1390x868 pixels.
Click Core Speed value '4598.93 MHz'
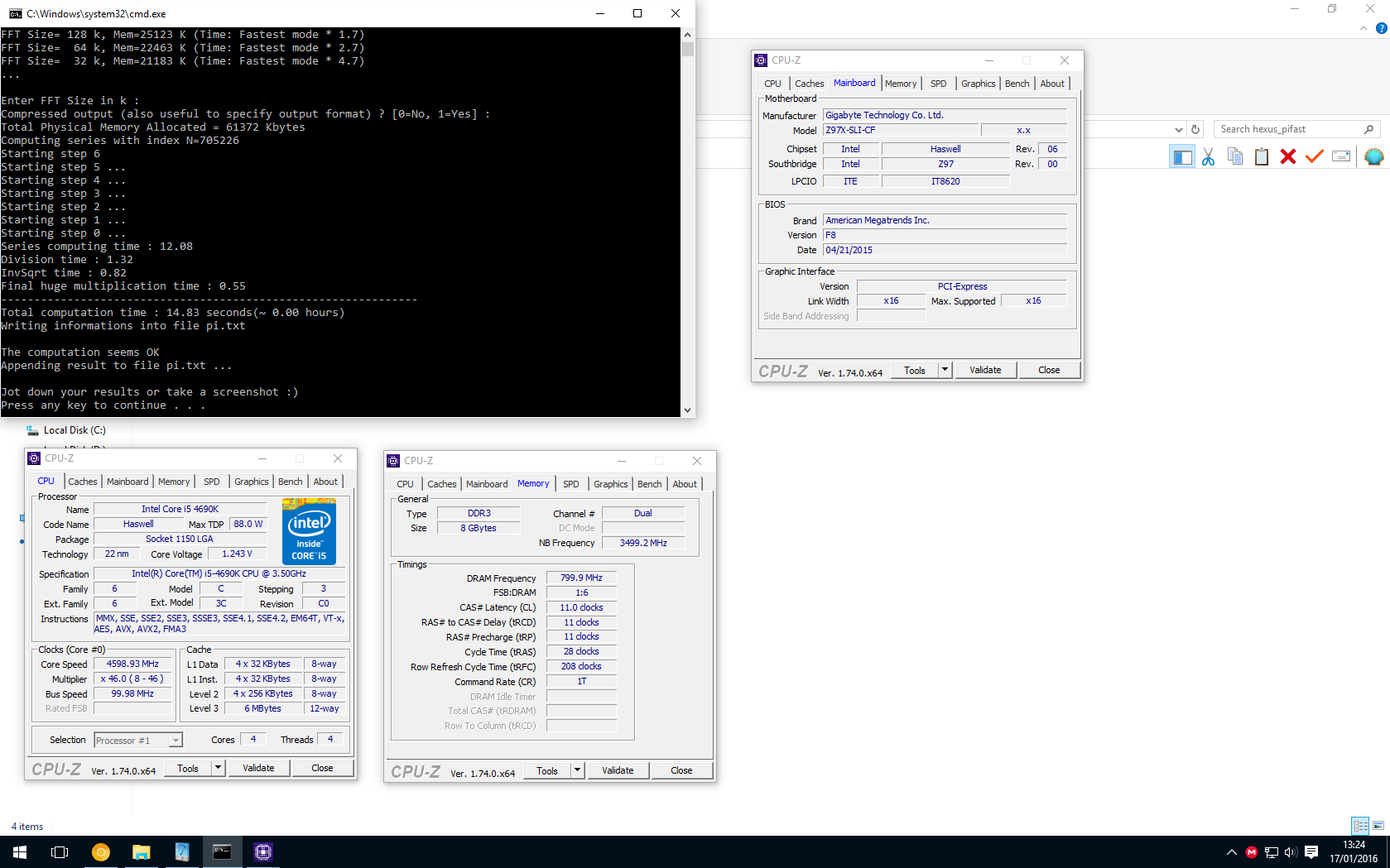click(132, 664)
